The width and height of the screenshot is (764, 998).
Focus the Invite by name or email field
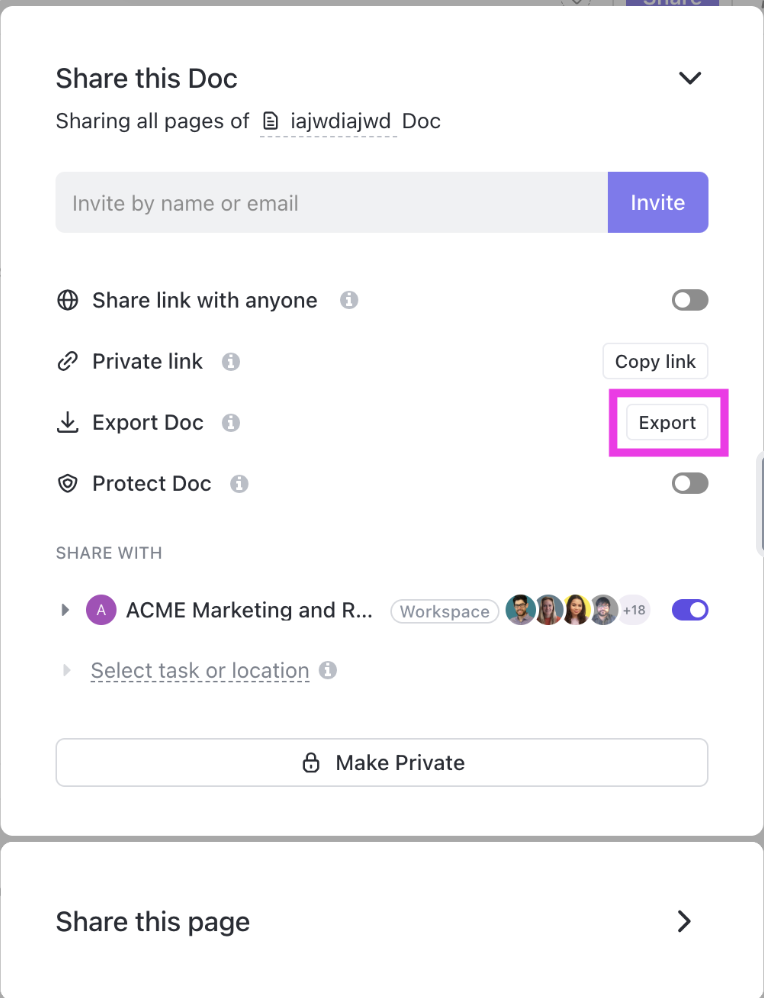331,203
